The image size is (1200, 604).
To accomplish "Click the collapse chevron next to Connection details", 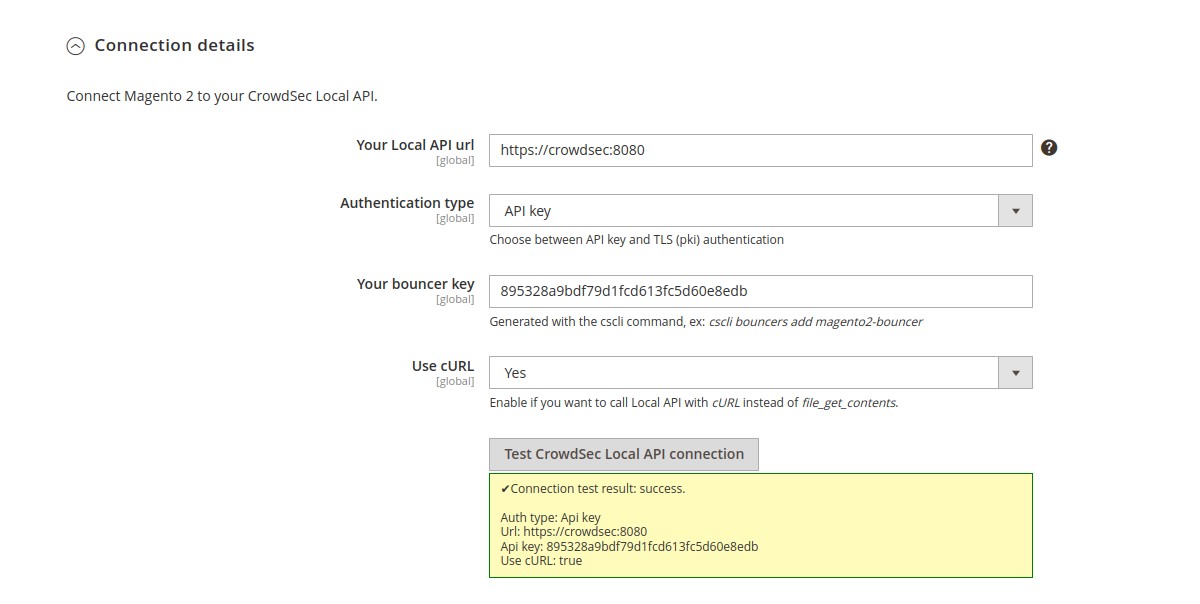I will (74, 45).
